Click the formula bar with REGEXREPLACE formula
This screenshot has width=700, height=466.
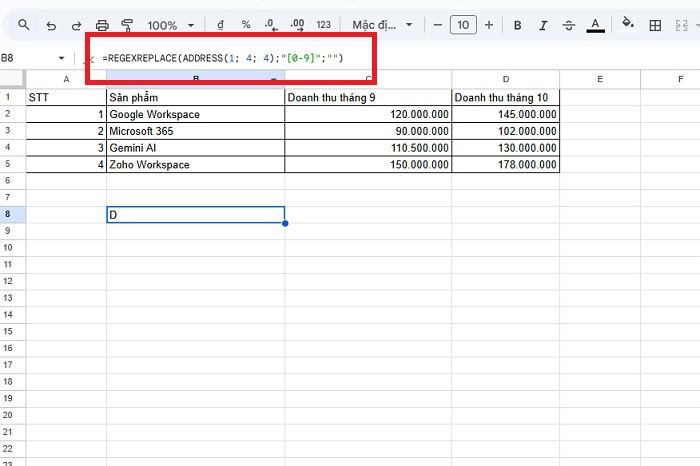pos(223,58)
